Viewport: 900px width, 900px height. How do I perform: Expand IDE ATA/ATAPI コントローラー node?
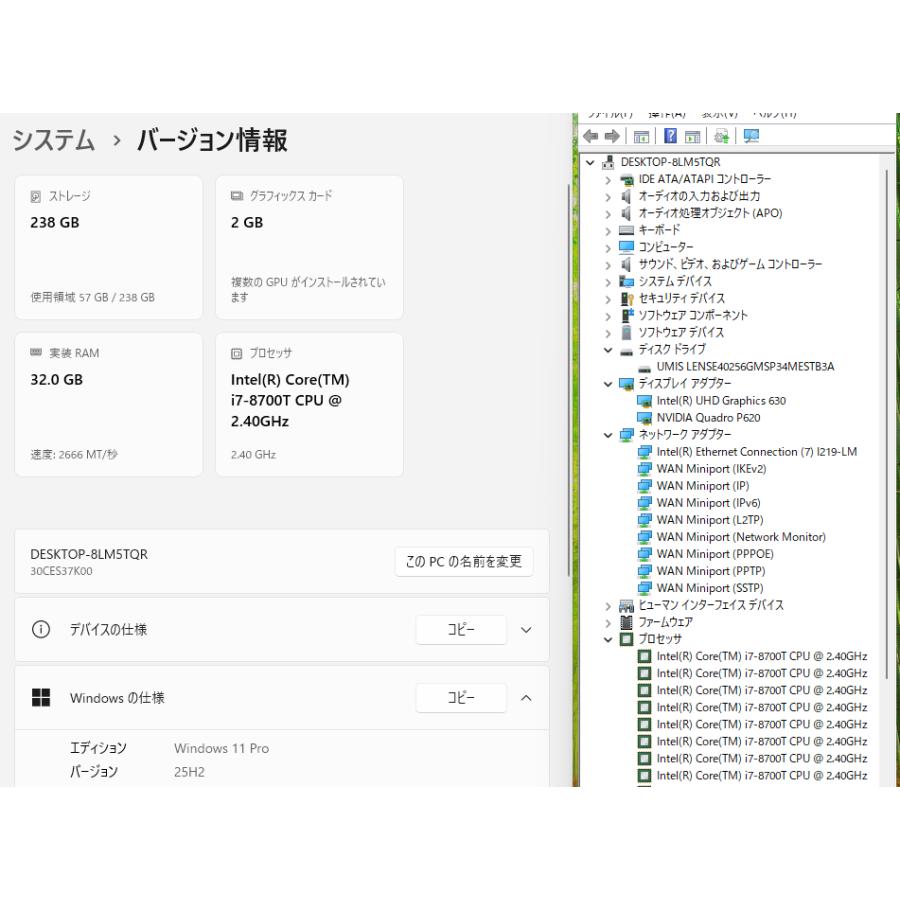608,180
